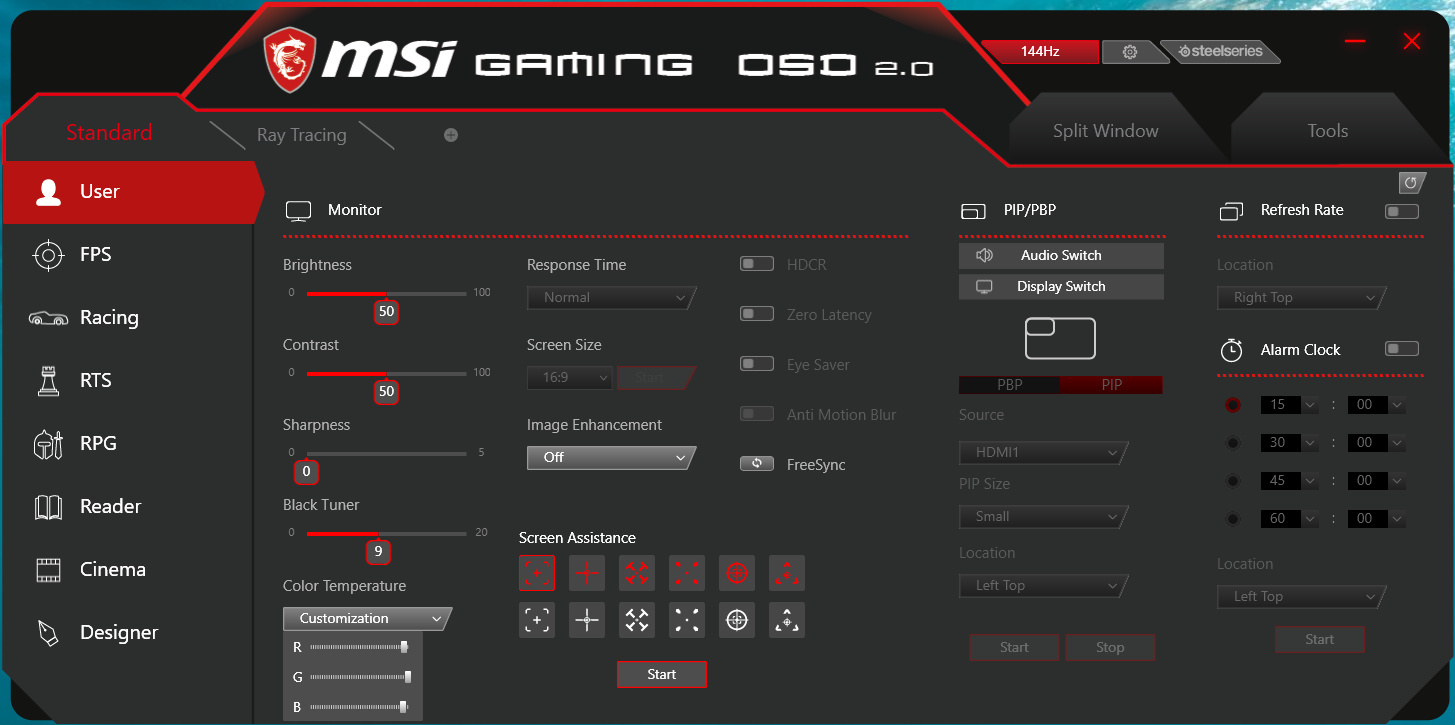This screenshot has width=1455, height=725.
Task: Open the Image Enhancement dropdown
Action: 611,458
